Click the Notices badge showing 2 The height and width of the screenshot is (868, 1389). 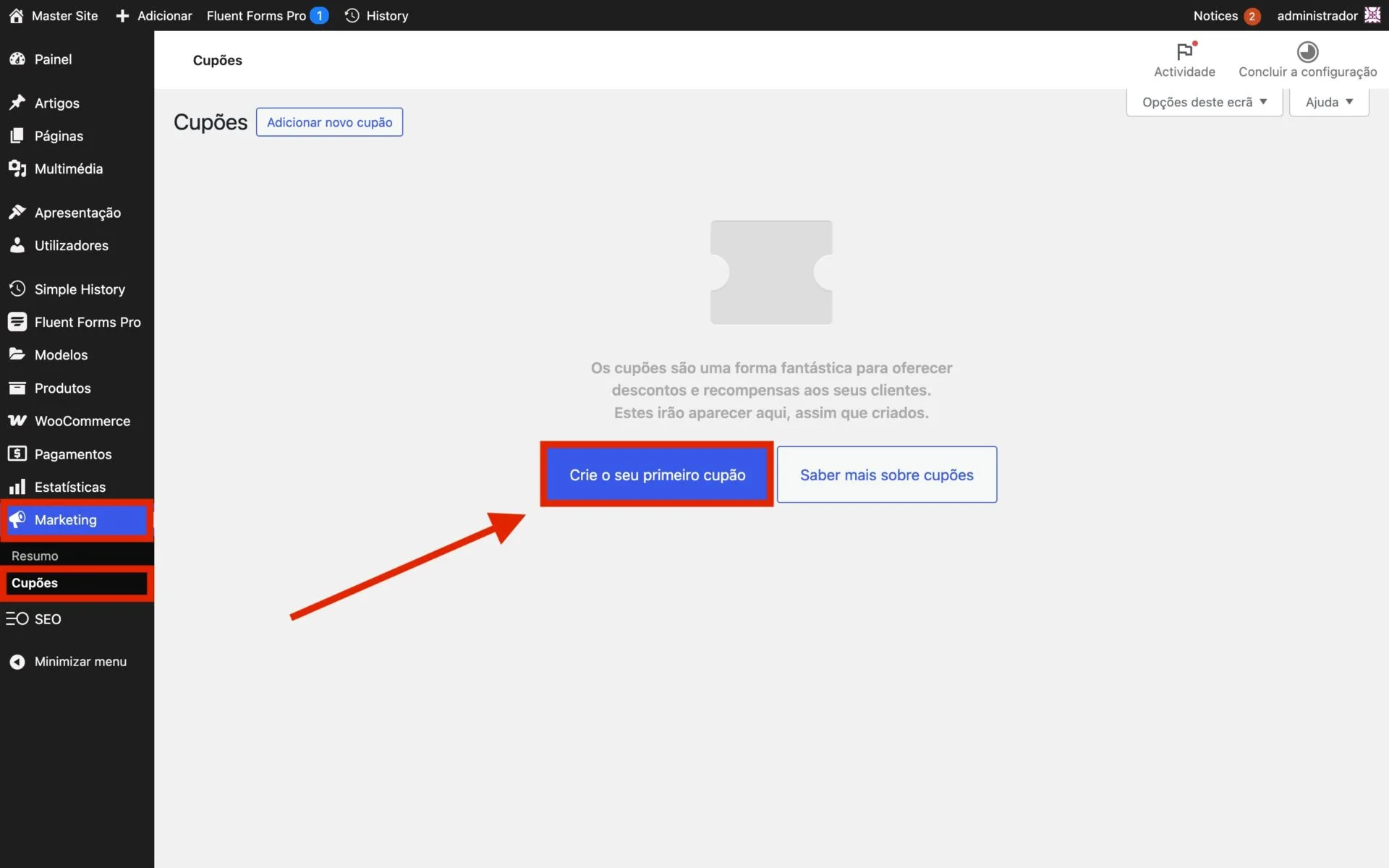pos(1251,15)
